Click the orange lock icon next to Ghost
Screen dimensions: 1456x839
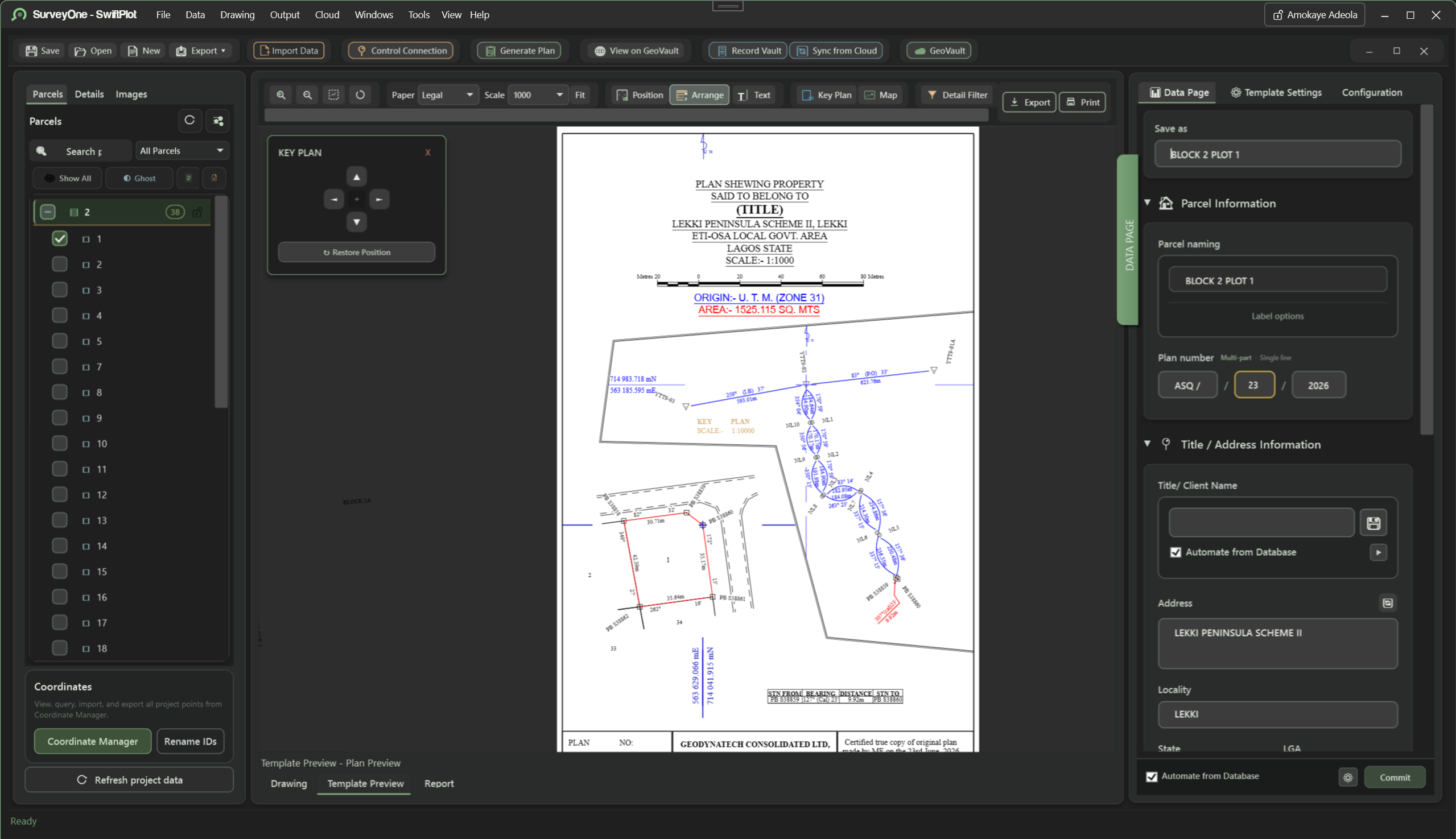(x=215, y=178)
